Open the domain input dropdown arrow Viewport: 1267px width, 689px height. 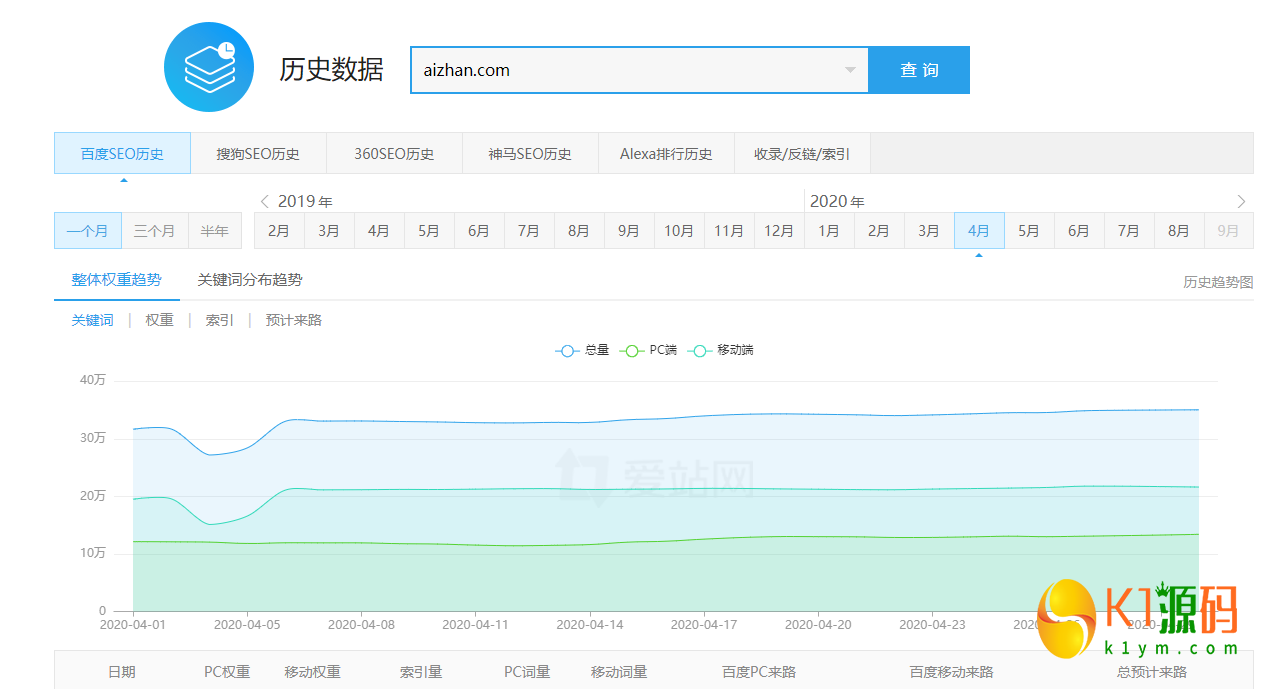850,70
